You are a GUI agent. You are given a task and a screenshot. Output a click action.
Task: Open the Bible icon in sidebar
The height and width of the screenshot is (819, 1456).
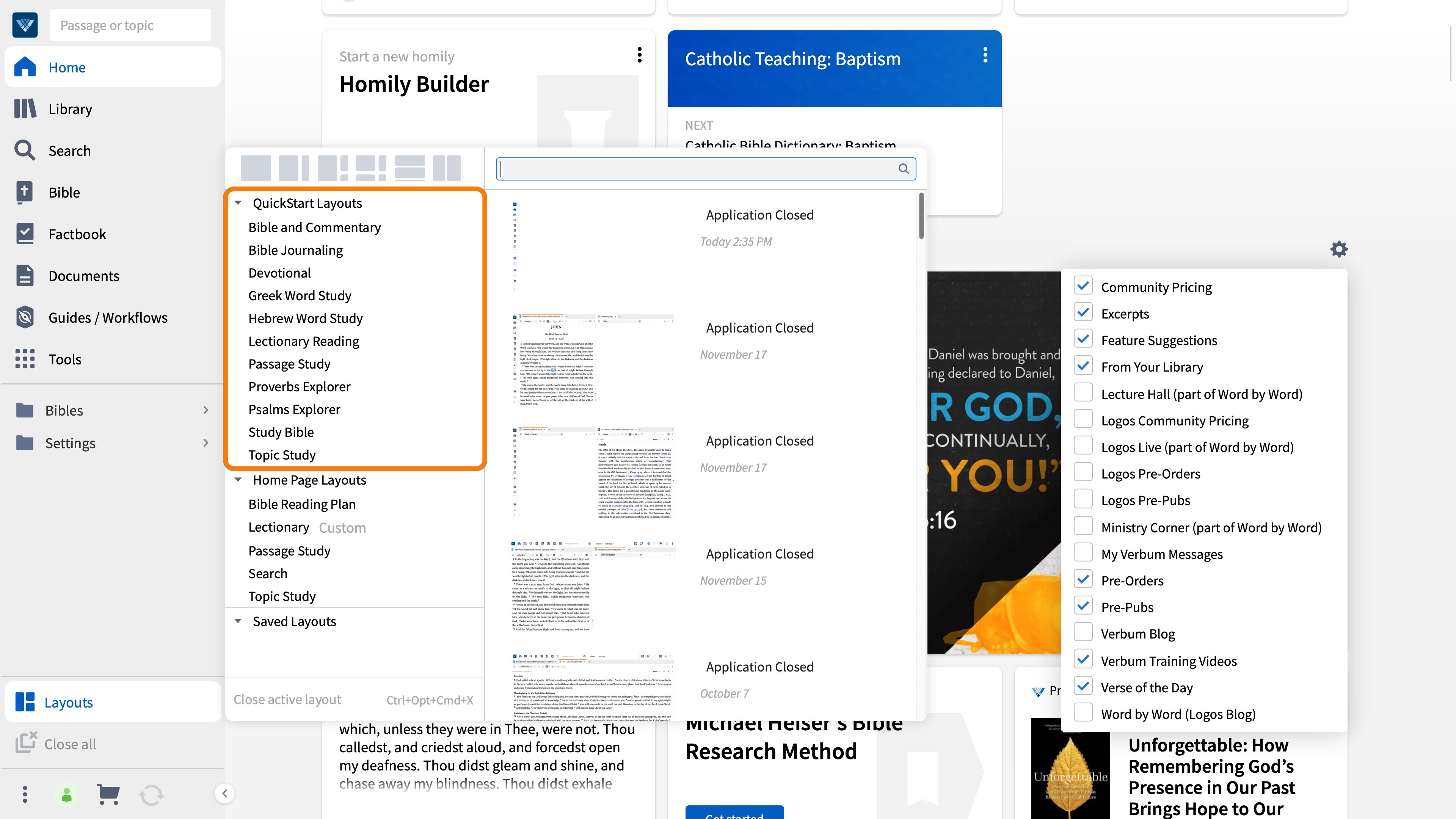24,192
